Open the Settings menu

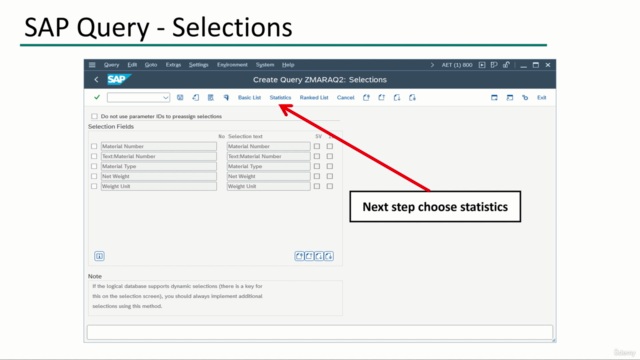pyautogui.click(x=199, y=65)
